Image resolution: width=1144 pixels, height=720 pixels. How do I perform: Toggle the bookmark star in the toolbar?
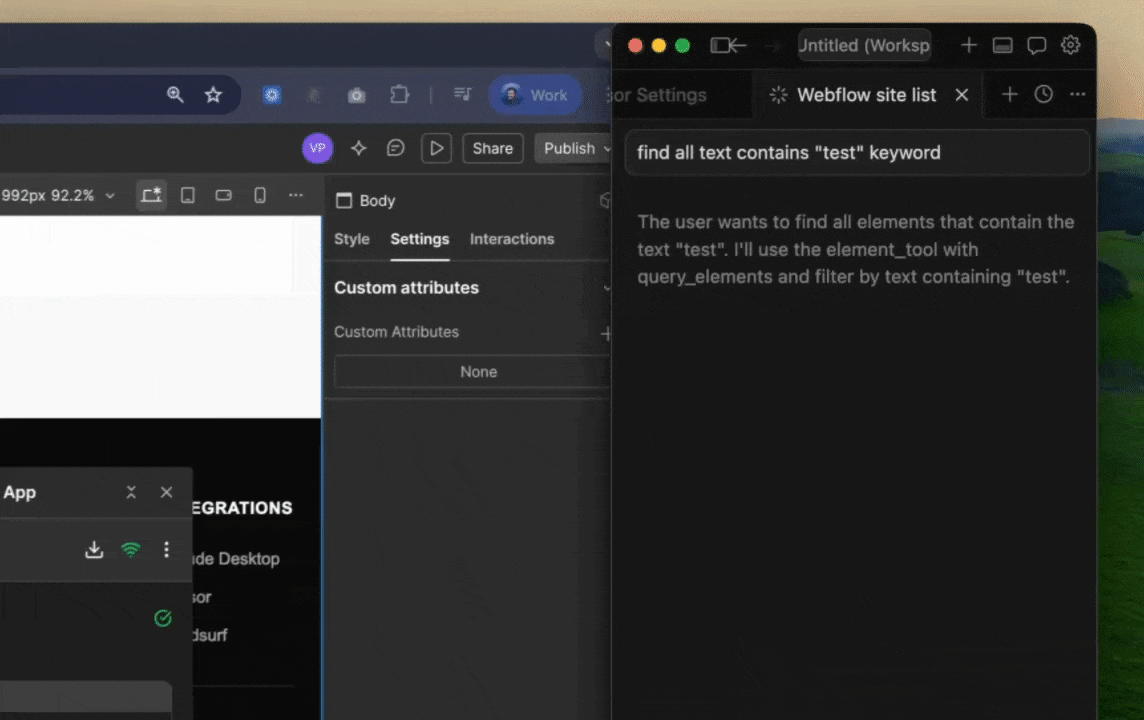[x=213, y=94]
